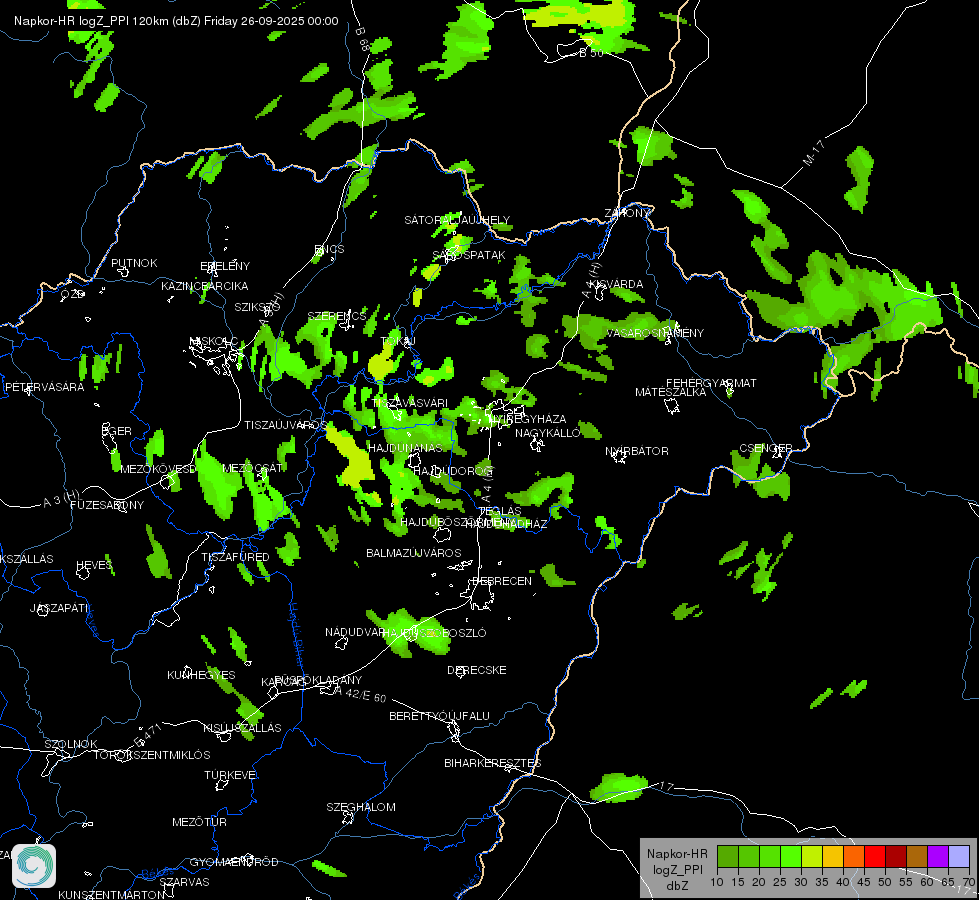Click the TOROKSZENTMIKLOS town label
The height and width of the screenshot is (900, 979).
(152, 755)
